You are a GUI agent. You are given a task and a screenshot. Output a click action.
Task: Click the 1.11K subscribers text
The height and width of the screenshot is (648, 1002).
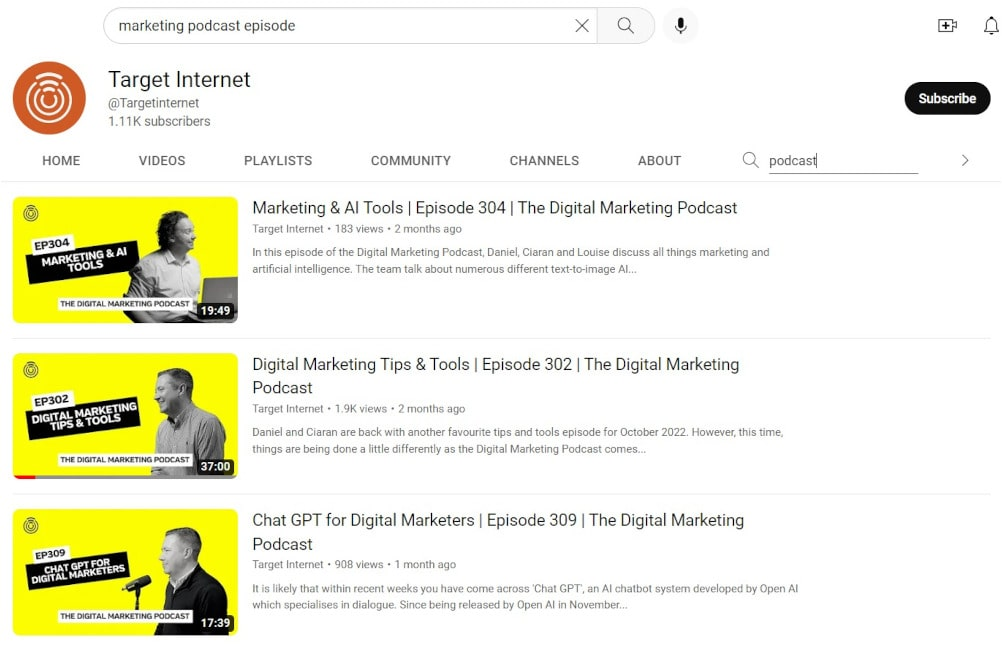[x=159, y=121]
